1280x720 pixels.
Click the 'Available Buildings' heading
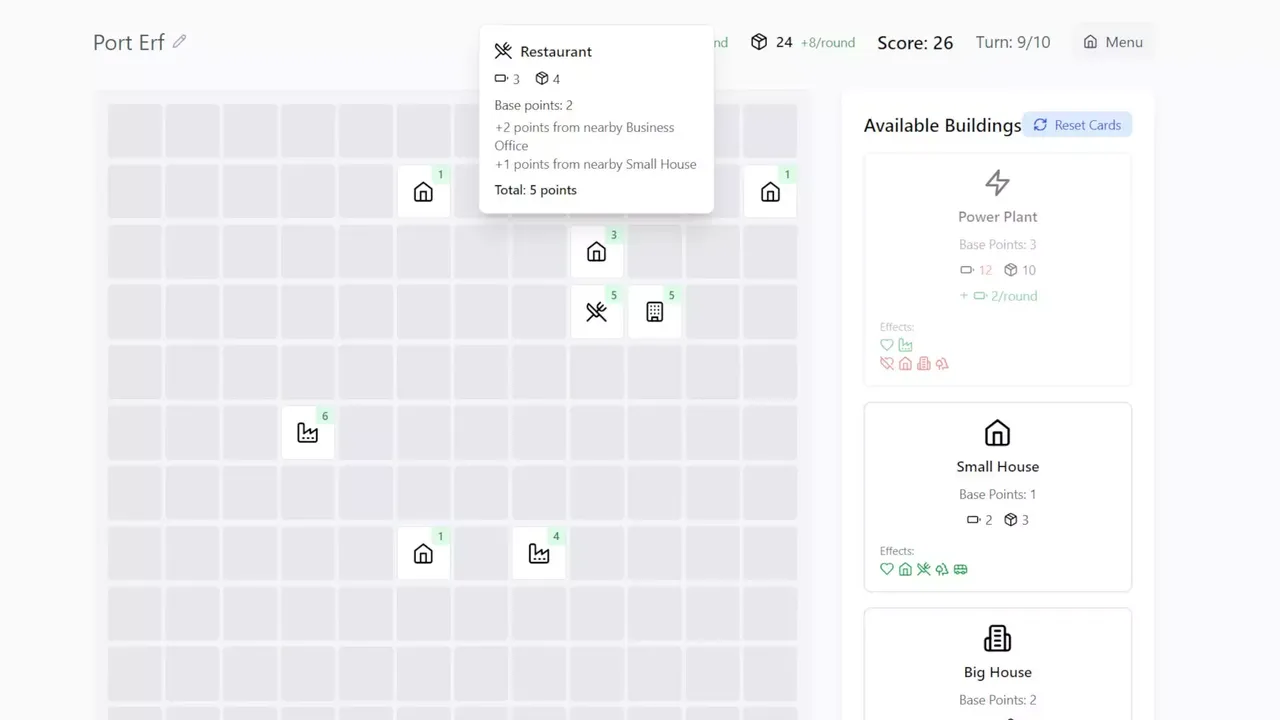pos(942,126)
